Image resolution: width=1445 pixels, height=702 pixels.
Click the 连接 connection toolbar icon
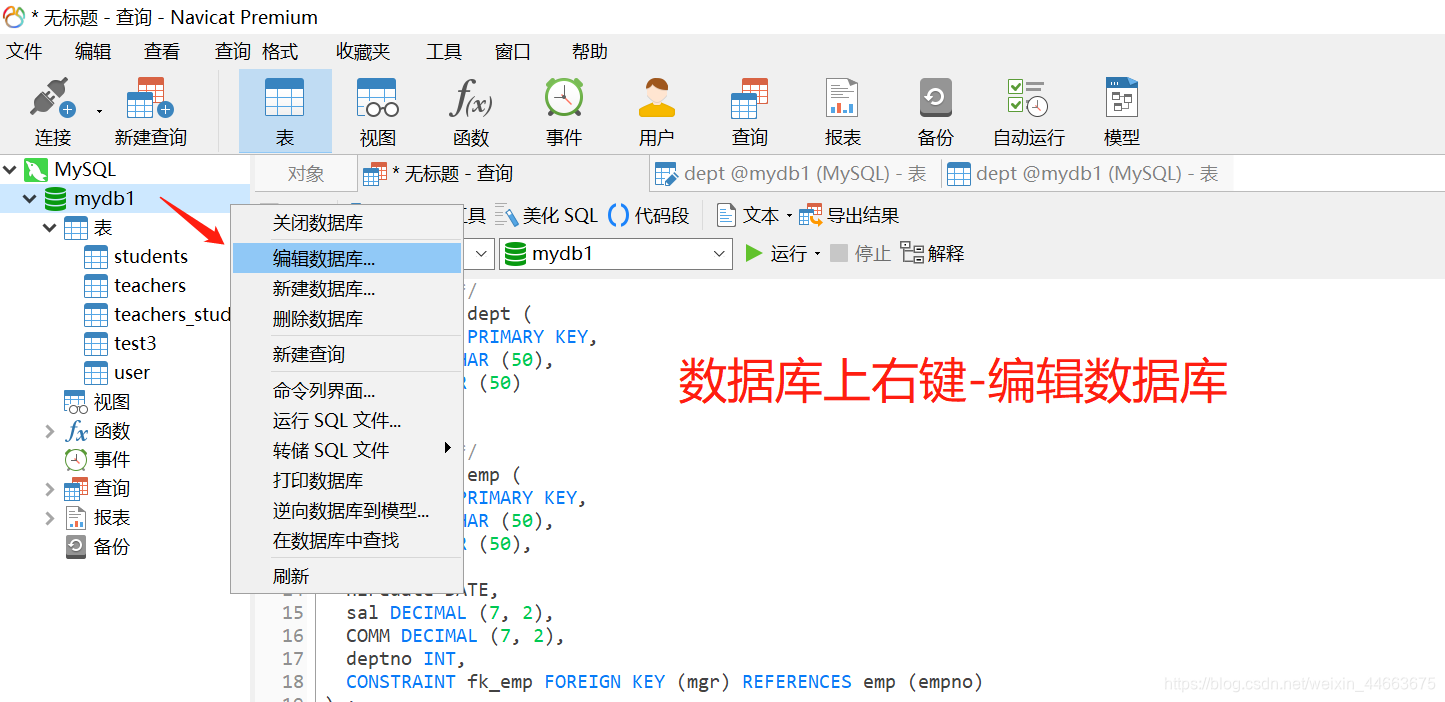click(52, 111)
